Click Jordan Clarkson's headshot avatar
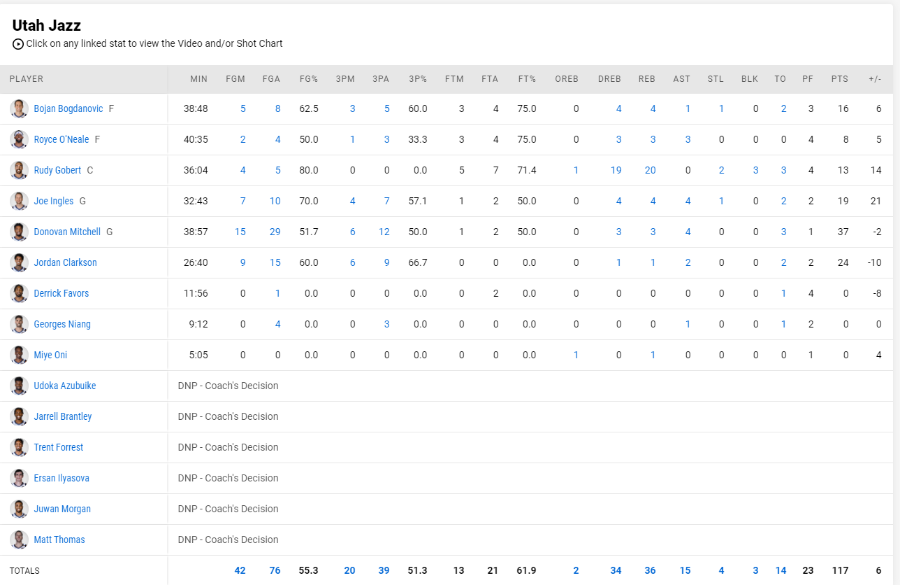Image resolution: width=900 pixels, height=585 pixels. pos(19,262)
